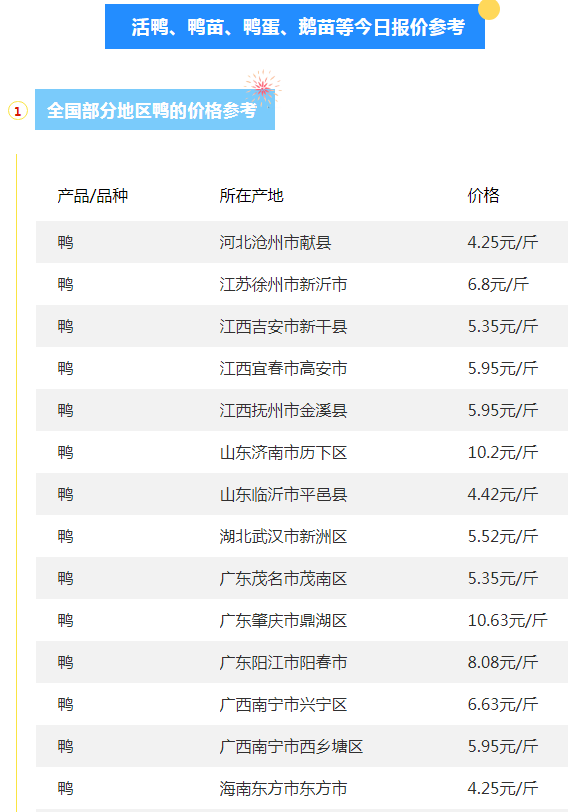This screenshot has height=812, width=584.
Task: Click the 海南东方市东方市 location
Action: coord(283,788)
